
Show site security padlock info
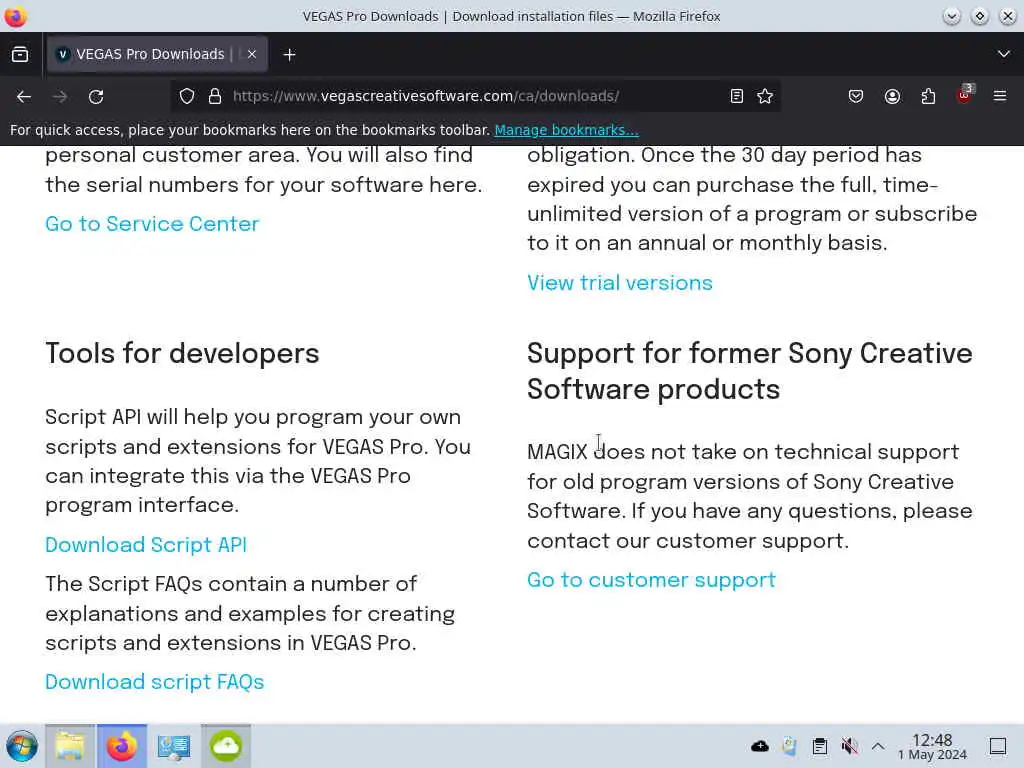pos(215,96)
